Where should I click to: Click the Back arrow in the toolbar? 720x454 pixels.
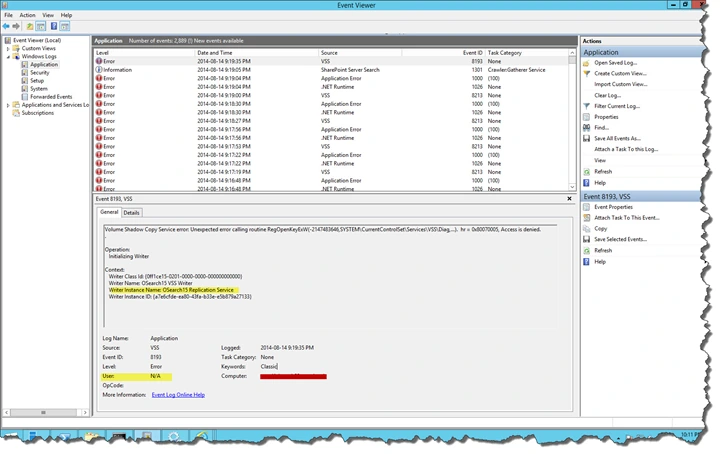pos(6,26)
